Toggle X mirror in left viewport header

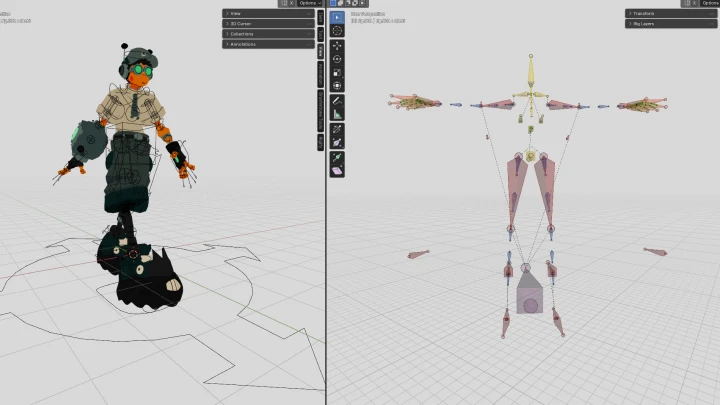coord(292,3)
